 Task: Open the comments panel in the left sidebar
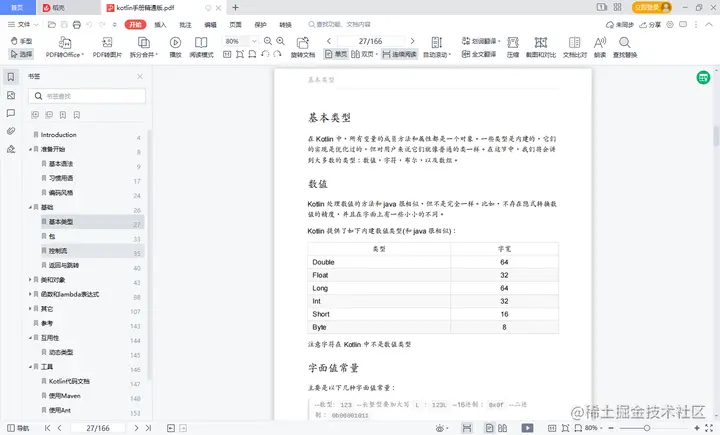(x=11, y=113)
